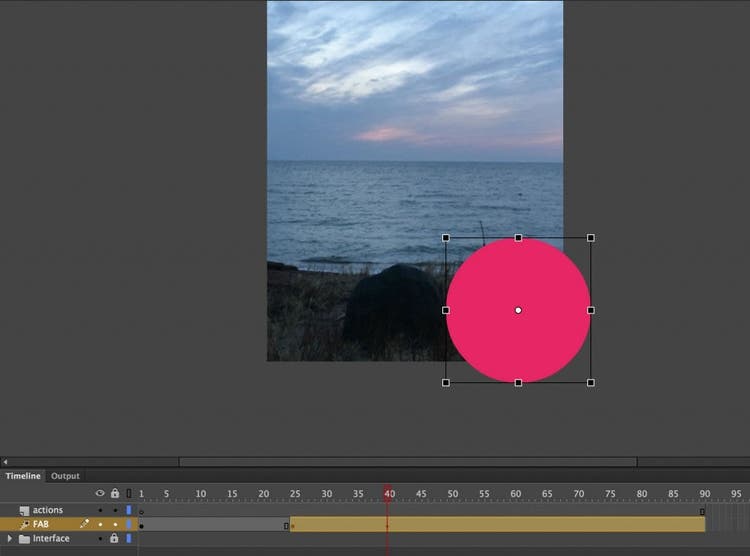Toggle visibility dot for FAB layer
The width and height of the screenshot is (750, 556).
pyautogui.click(x=99, y=524)
